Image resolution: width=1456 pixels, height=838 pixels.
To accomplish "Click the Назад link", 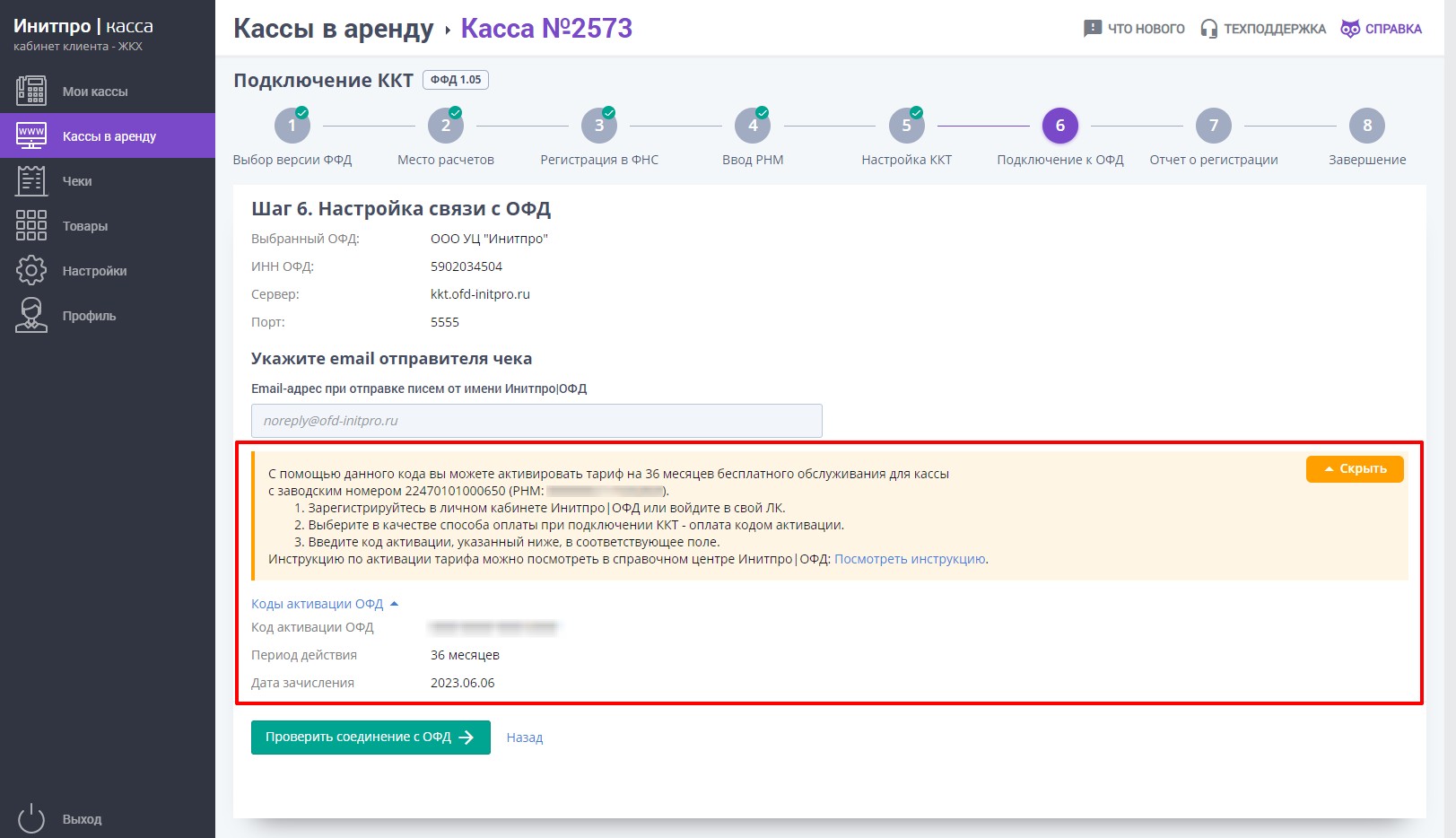I will point(525,738).
